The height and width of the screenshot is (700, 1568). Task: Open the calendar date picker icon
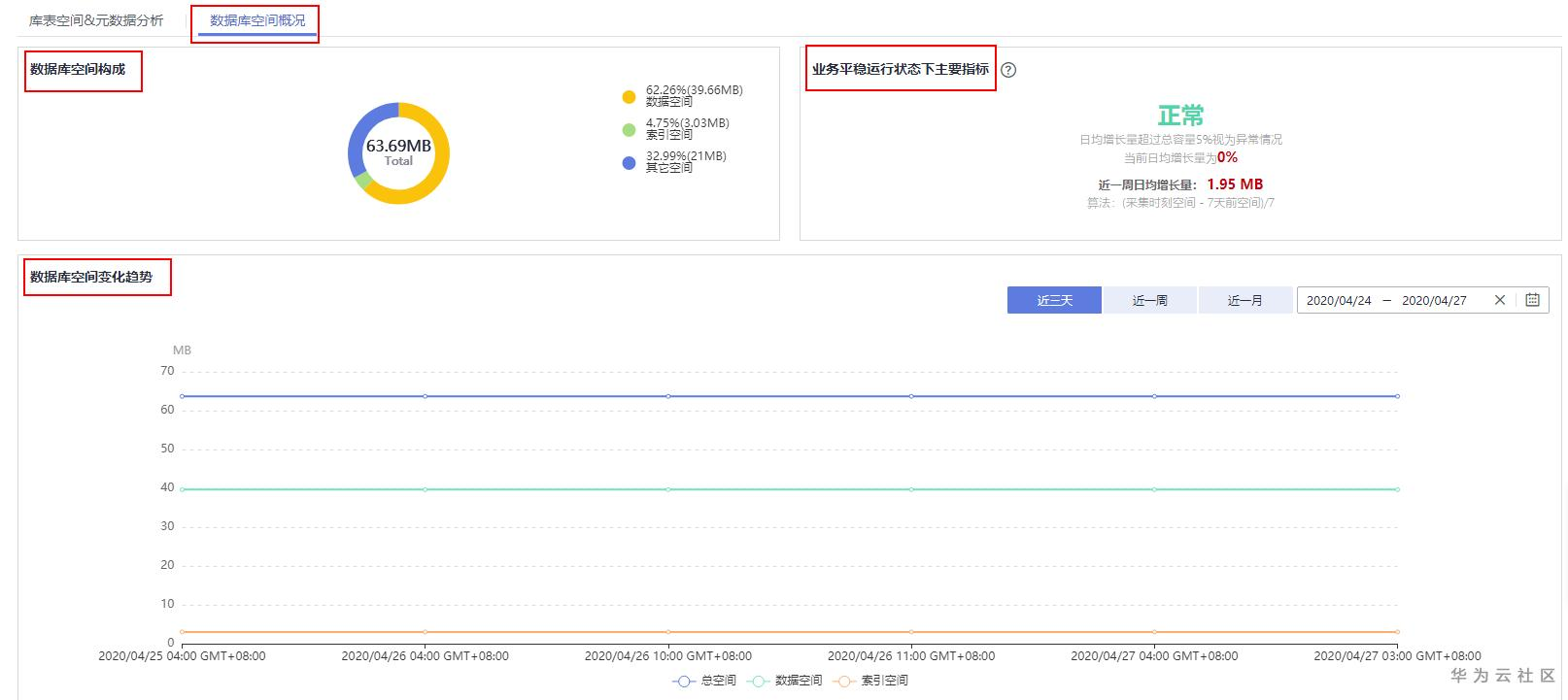(x=1532, y=300)
